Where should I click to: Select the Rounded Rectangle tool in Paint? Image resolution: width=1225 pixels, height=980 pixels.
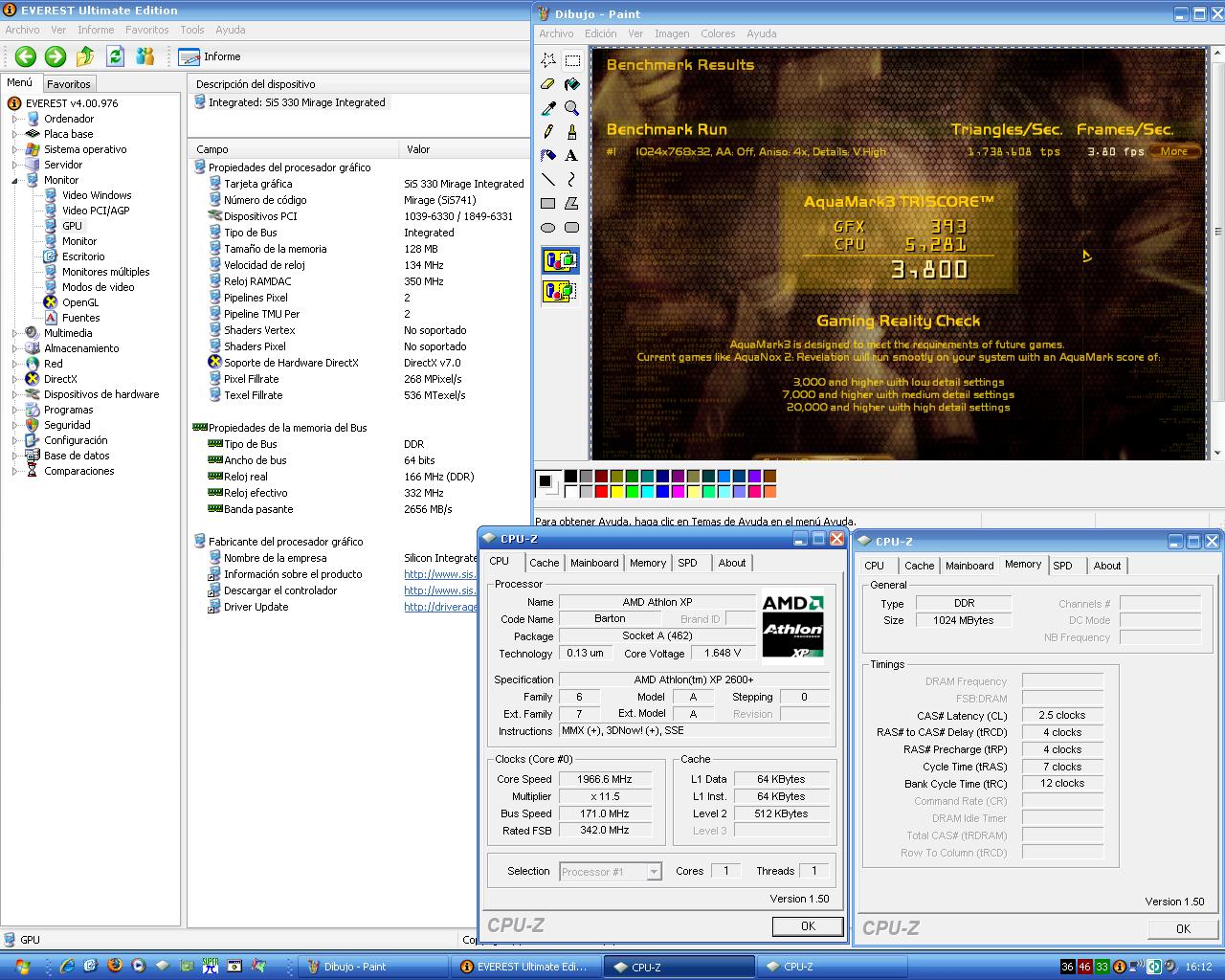572,228
